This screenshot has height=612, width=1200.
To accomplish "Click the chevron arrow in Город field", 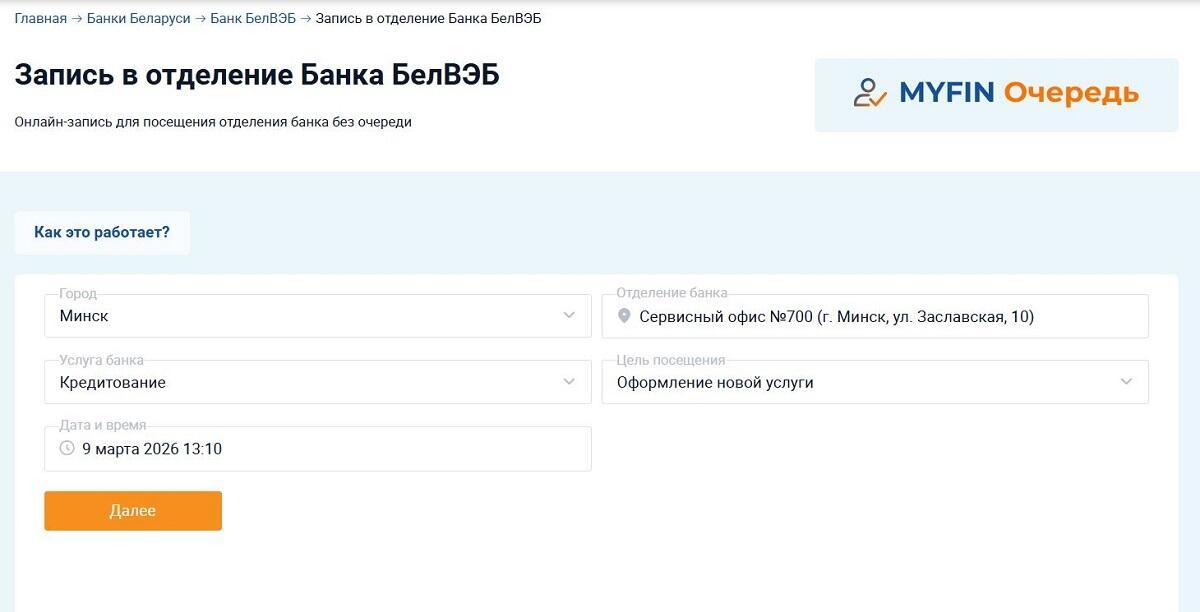I will point(569,316).
